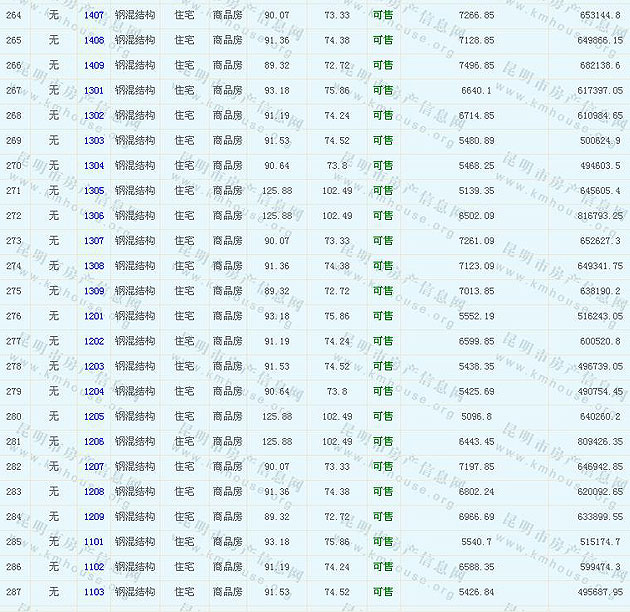The width and height of the screenshot is (630, 612).
Task: Open the room 1209 link
Action: point(94,516)
